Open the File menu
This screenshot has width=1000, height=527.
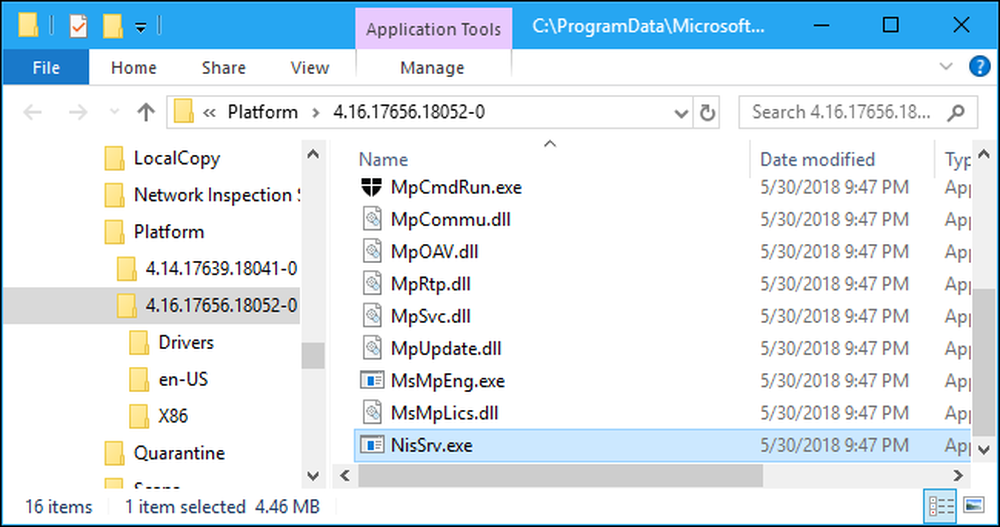click(46, 67)
